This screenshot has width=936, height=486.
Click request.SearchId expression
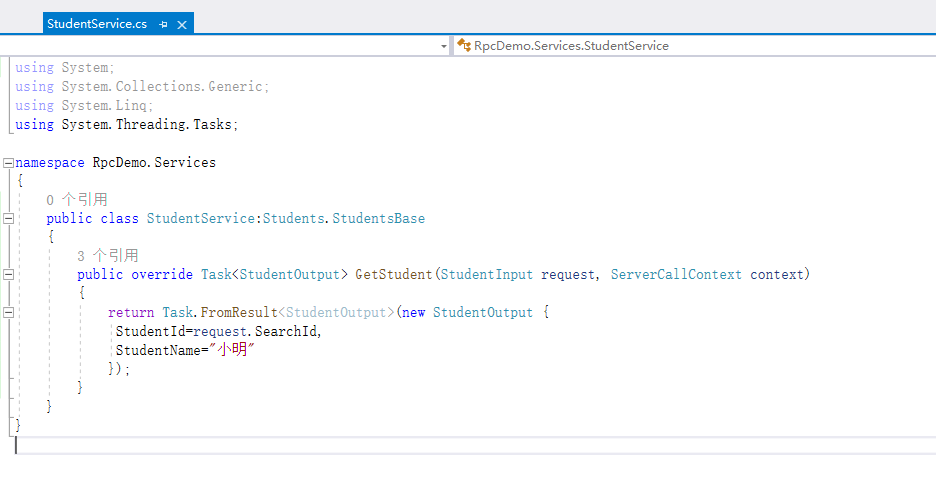pos(254,331)
